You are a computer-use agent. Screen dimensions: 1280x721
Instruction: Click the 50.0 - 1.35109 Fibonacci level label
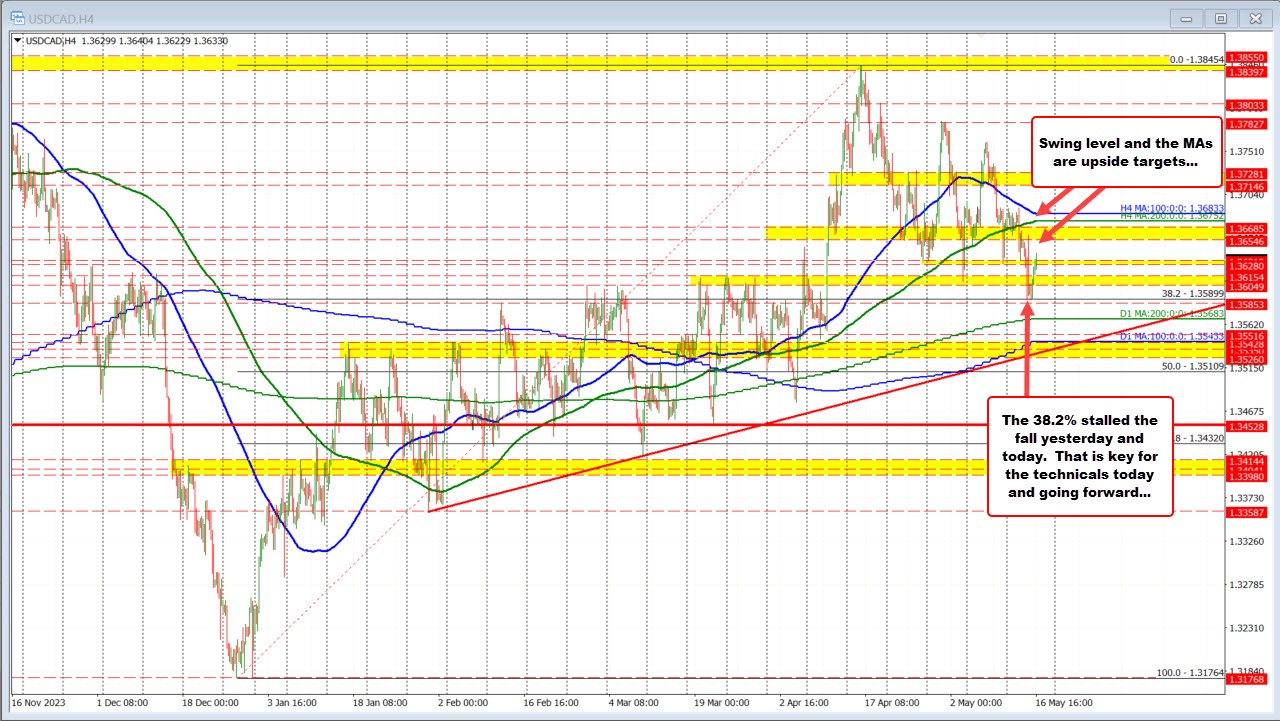[1192, 367]
